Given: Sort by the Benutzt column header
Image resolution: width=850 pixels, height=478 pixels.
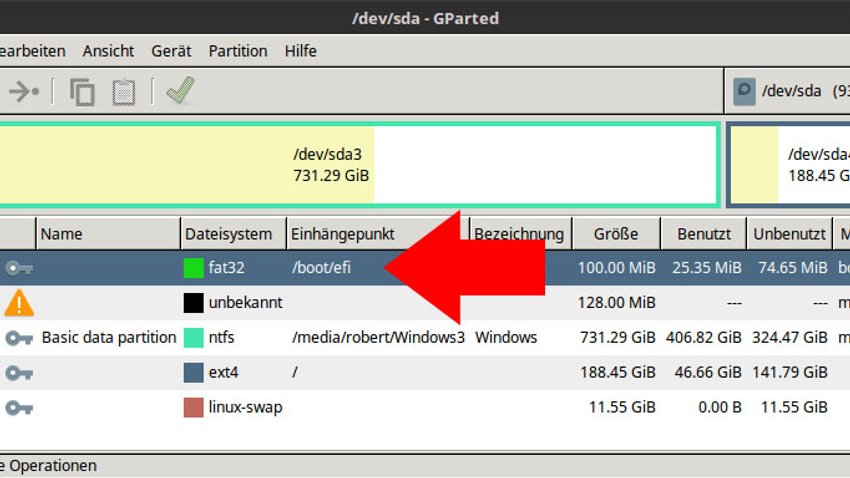Looking at the screenshot, I should click(x=704, y=234).
